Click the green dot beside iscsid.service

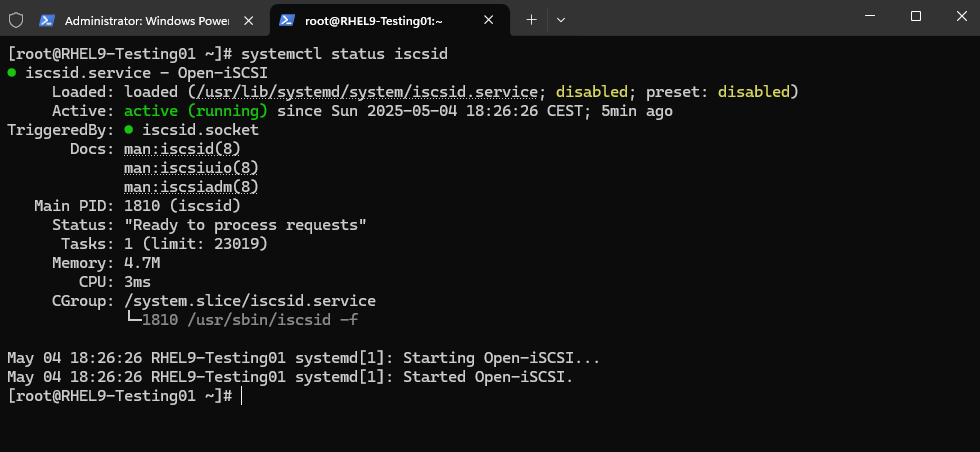point(12,73)
